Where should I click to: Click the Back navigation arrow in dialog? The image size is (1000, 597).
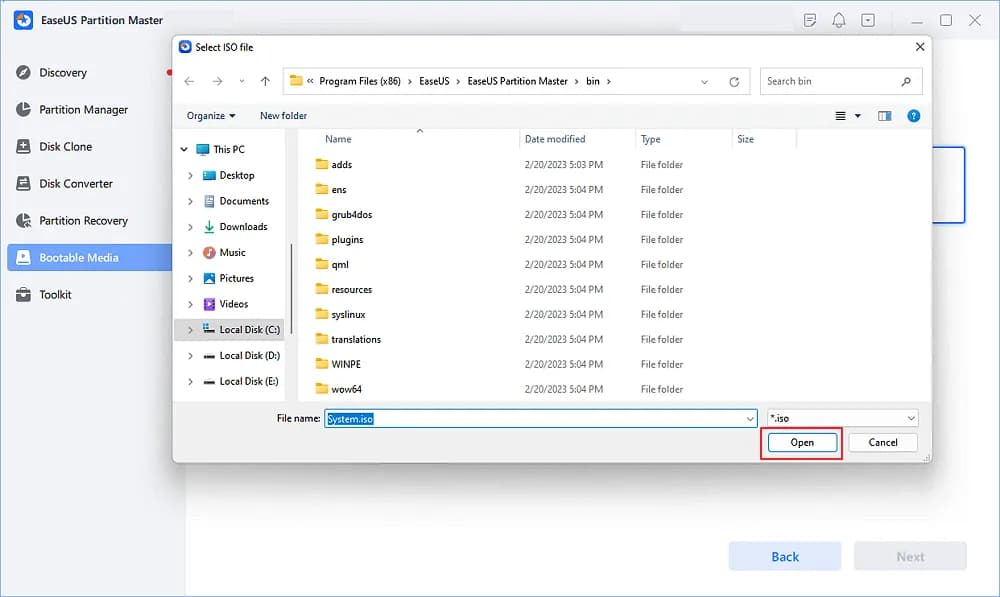(190, 82)
